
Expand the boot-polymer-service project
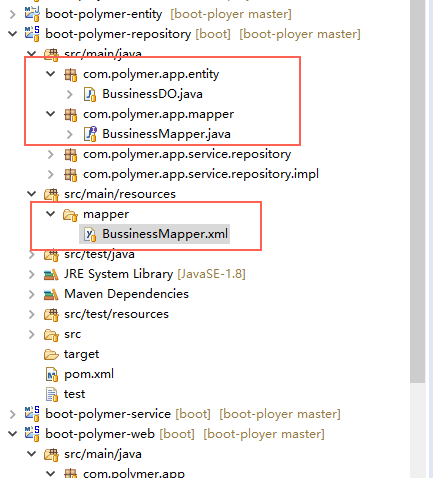tap(12, 414)
